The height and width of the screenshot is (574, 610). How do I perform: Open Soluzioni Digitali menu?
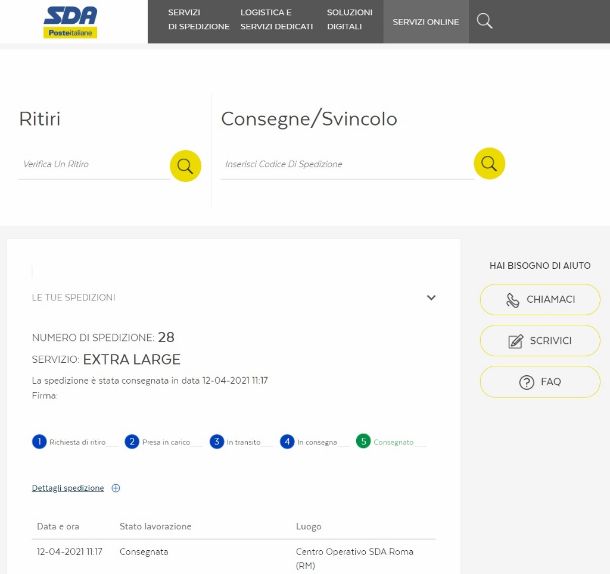(x=350, y=19)
